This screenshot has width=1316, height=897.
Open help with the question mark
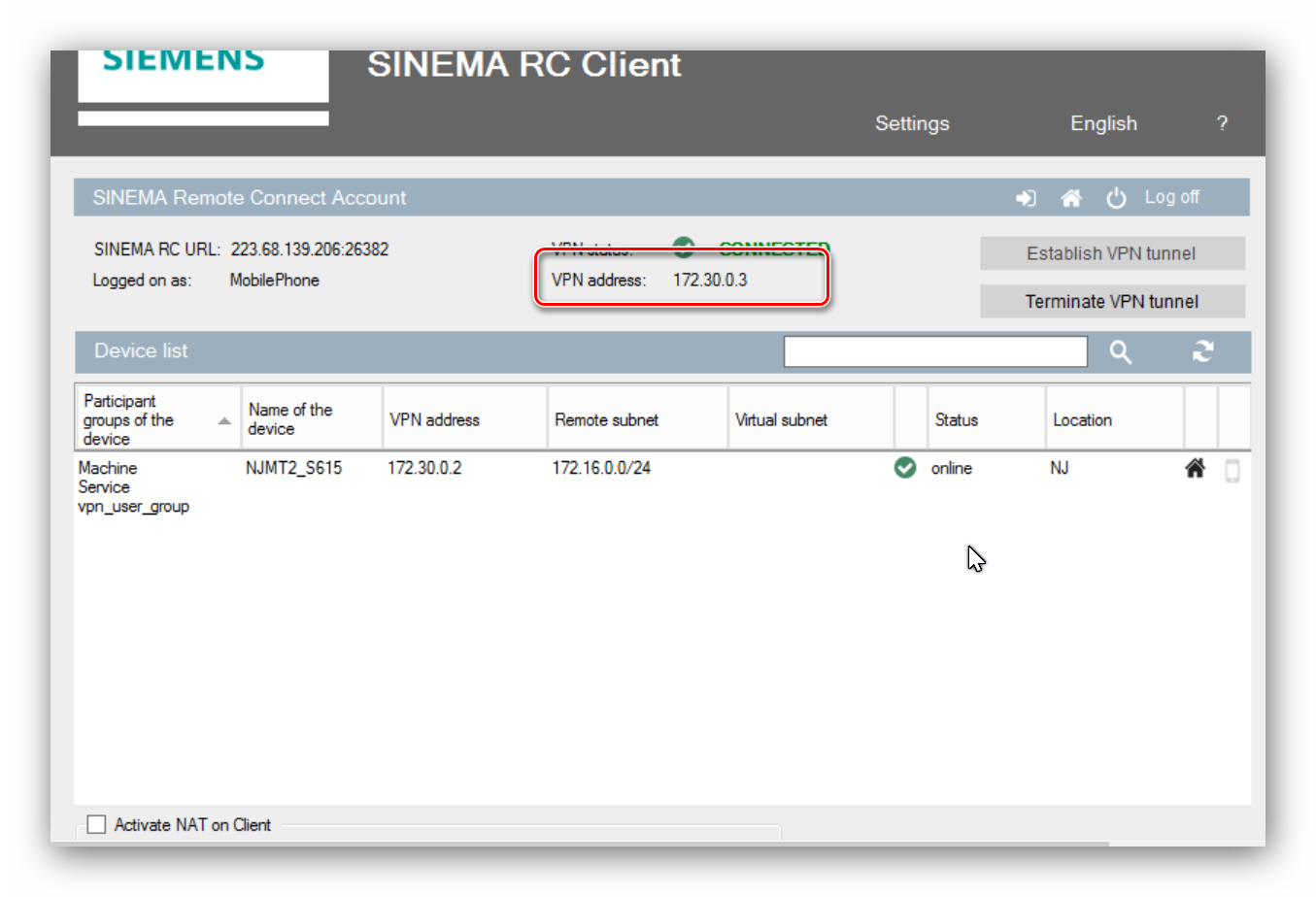[1222, 123]
